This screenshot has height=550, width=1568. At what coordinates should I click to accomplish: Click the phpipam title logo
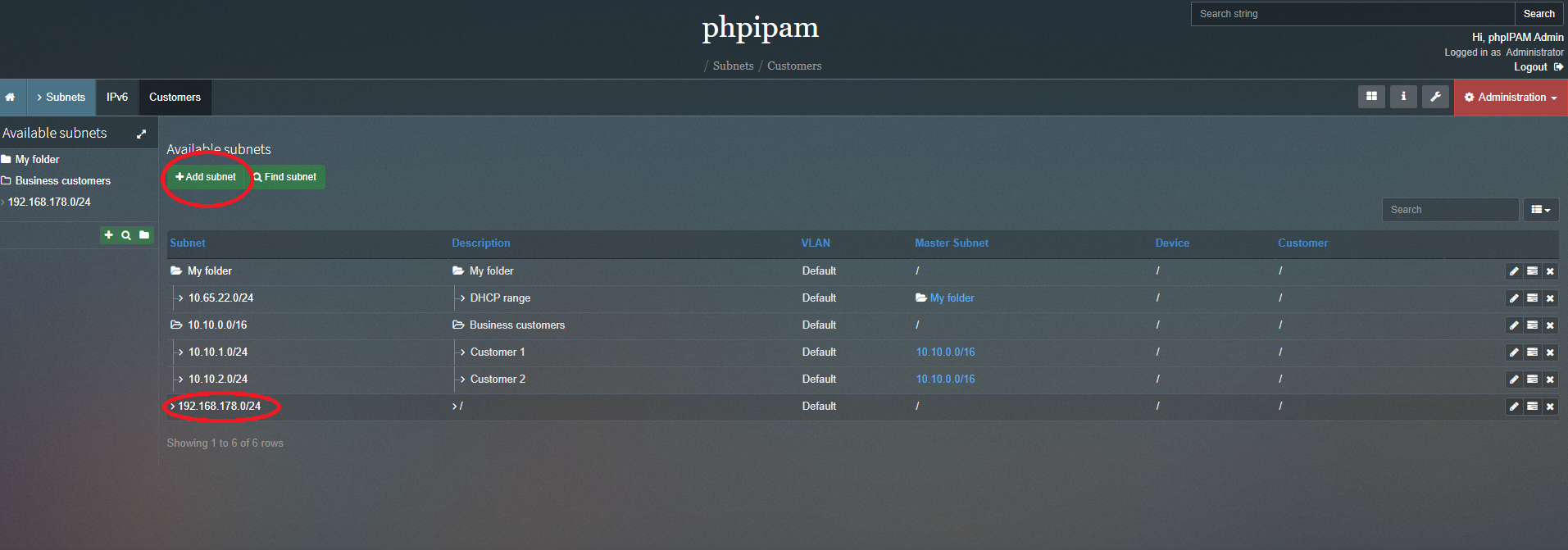pyautogui.click(x=761, y=28)
